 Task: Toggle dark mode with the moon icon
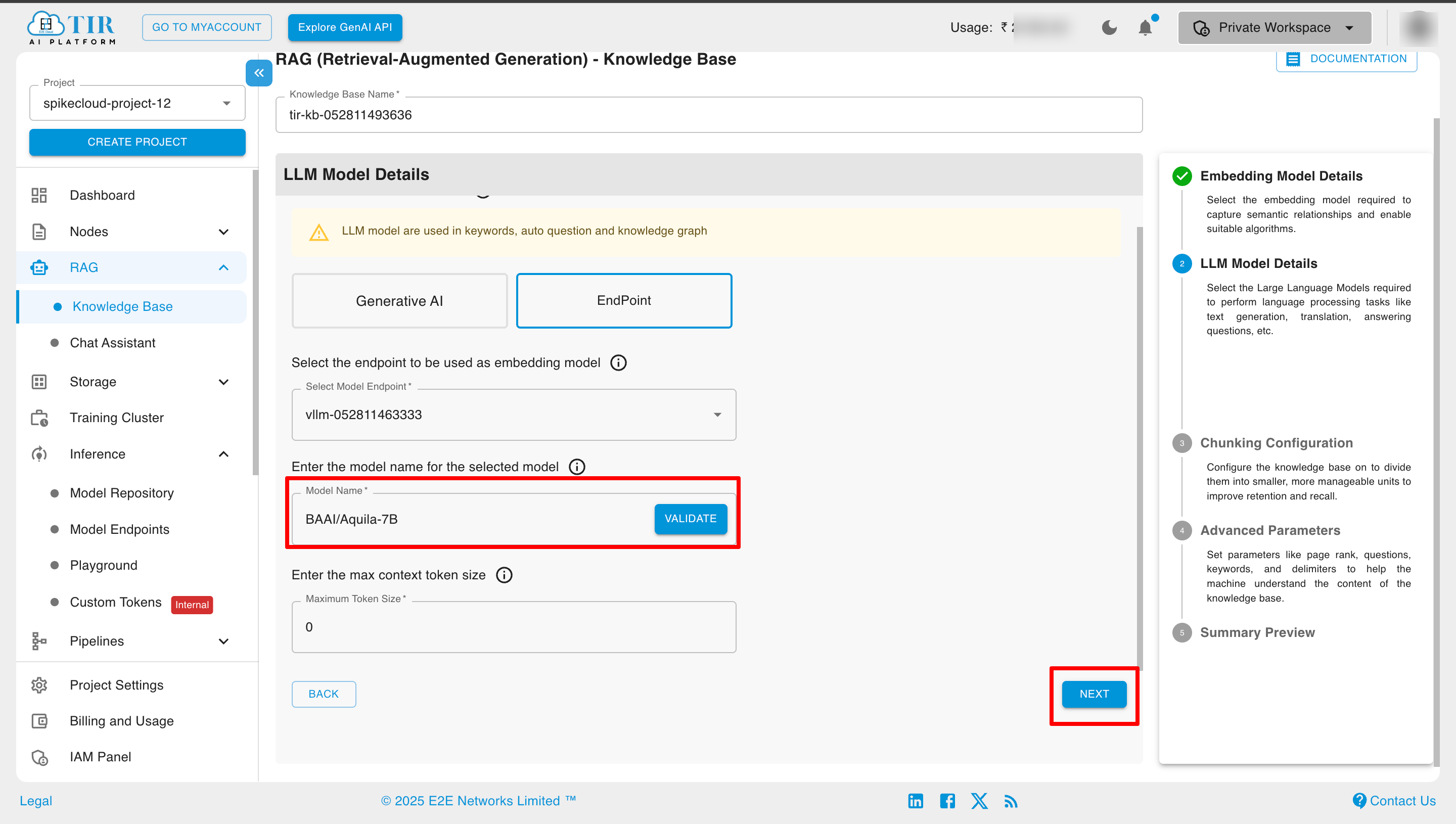click(x=1109, y=27)
